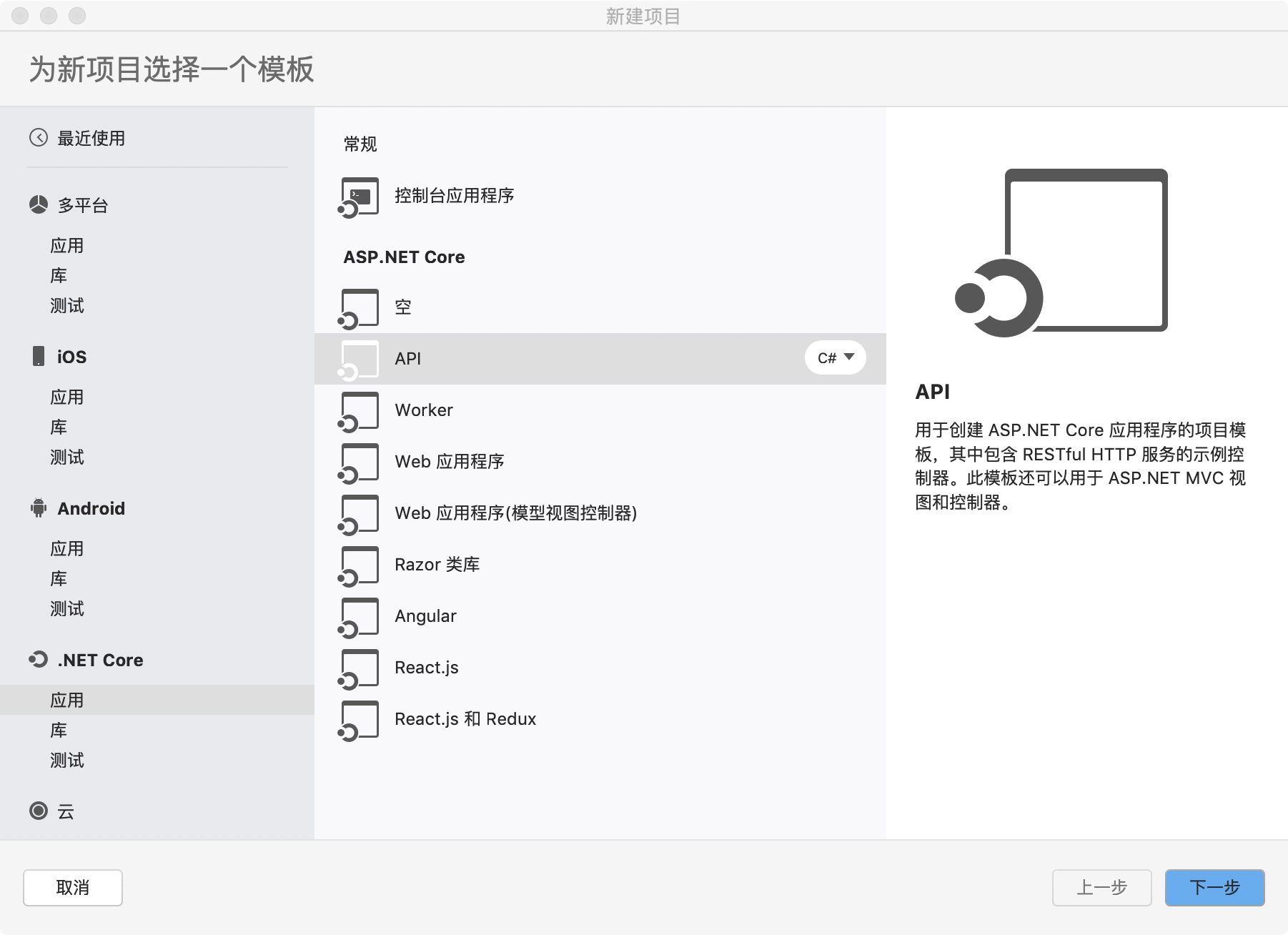Choose the Worker template

point(600,410)
